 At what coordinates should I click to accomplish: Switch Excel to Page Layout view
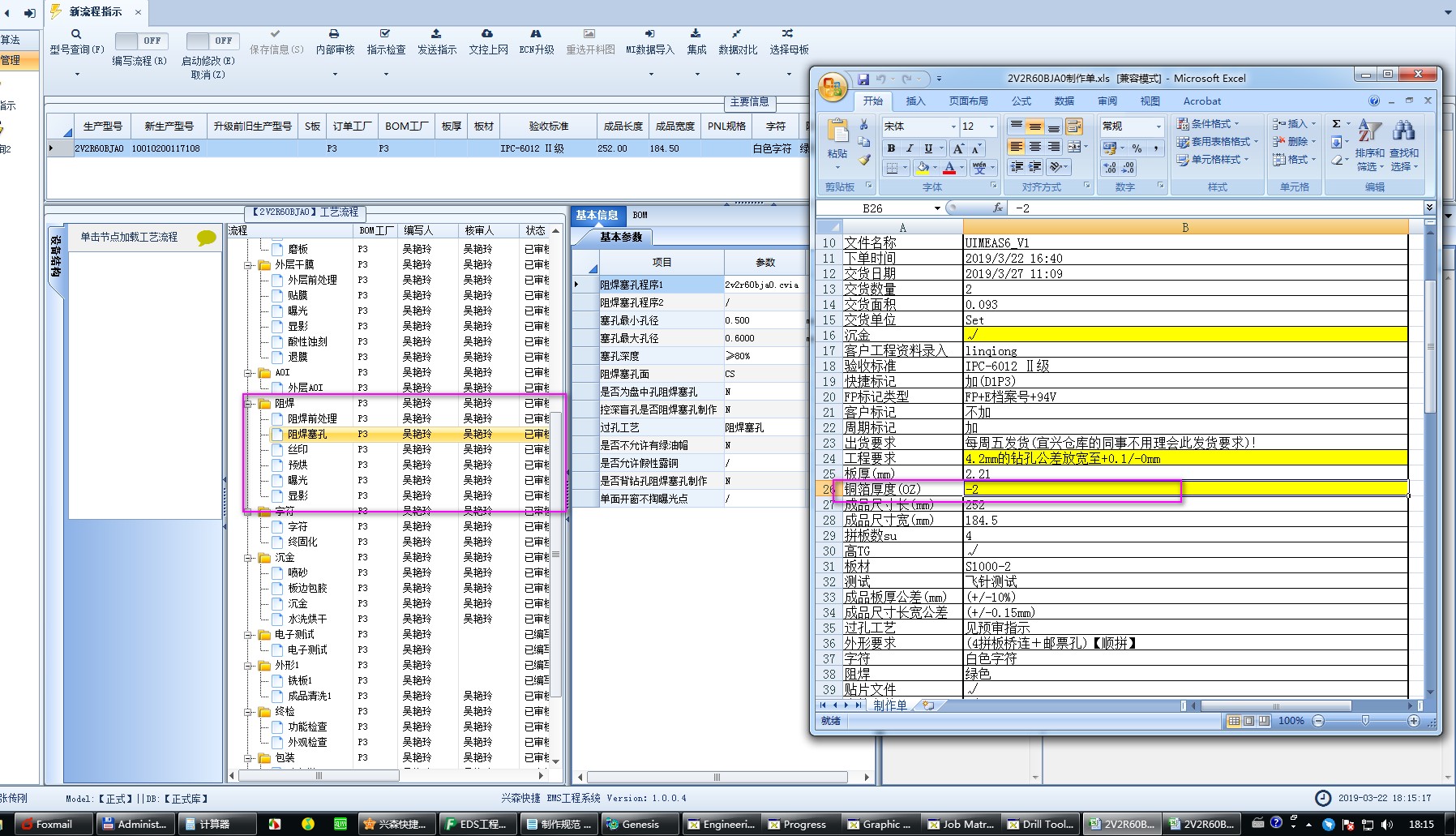point(1248,721)
